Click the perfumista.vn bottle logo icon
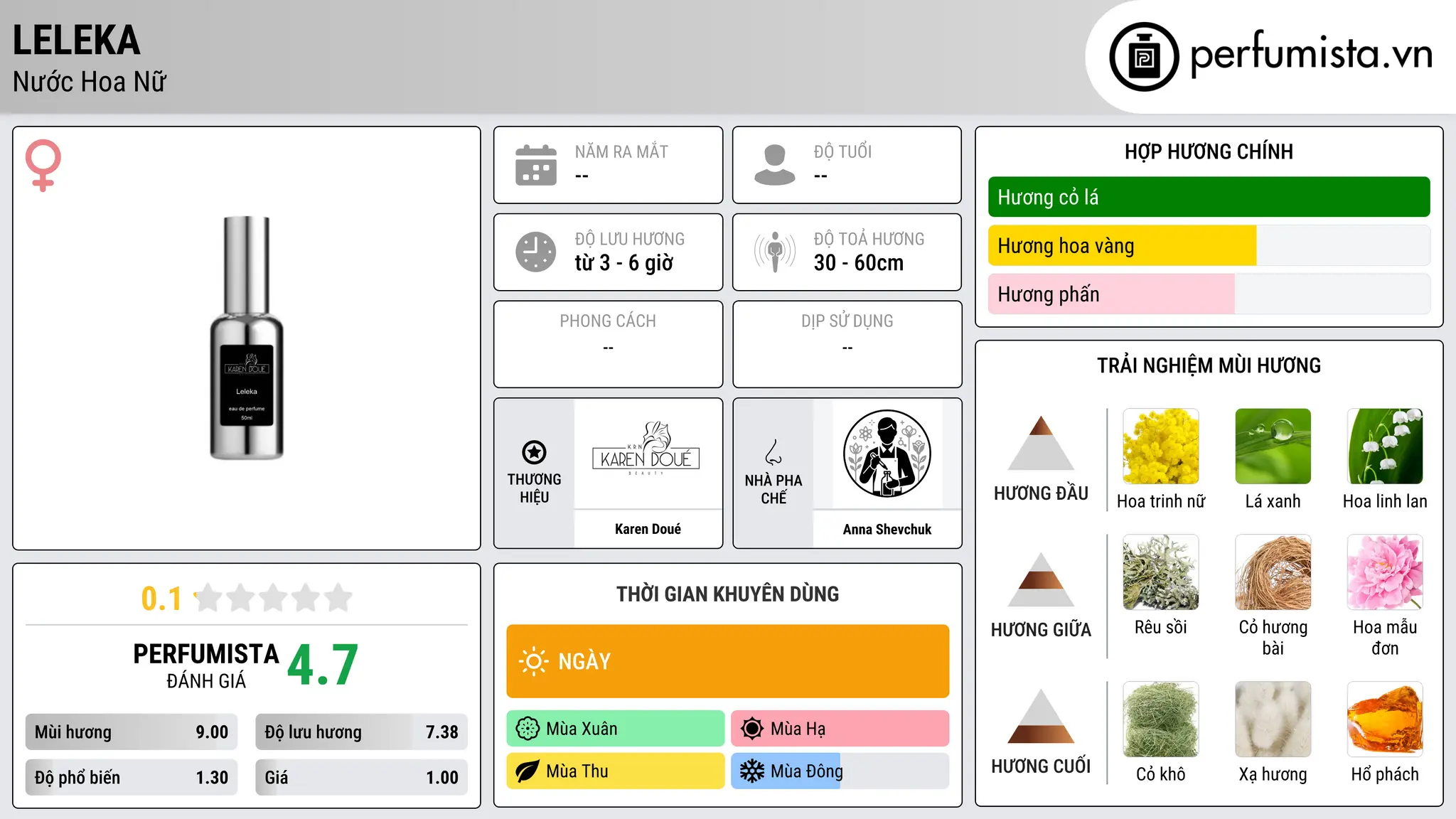1456x819 pixels. [x=1144, y=56]
